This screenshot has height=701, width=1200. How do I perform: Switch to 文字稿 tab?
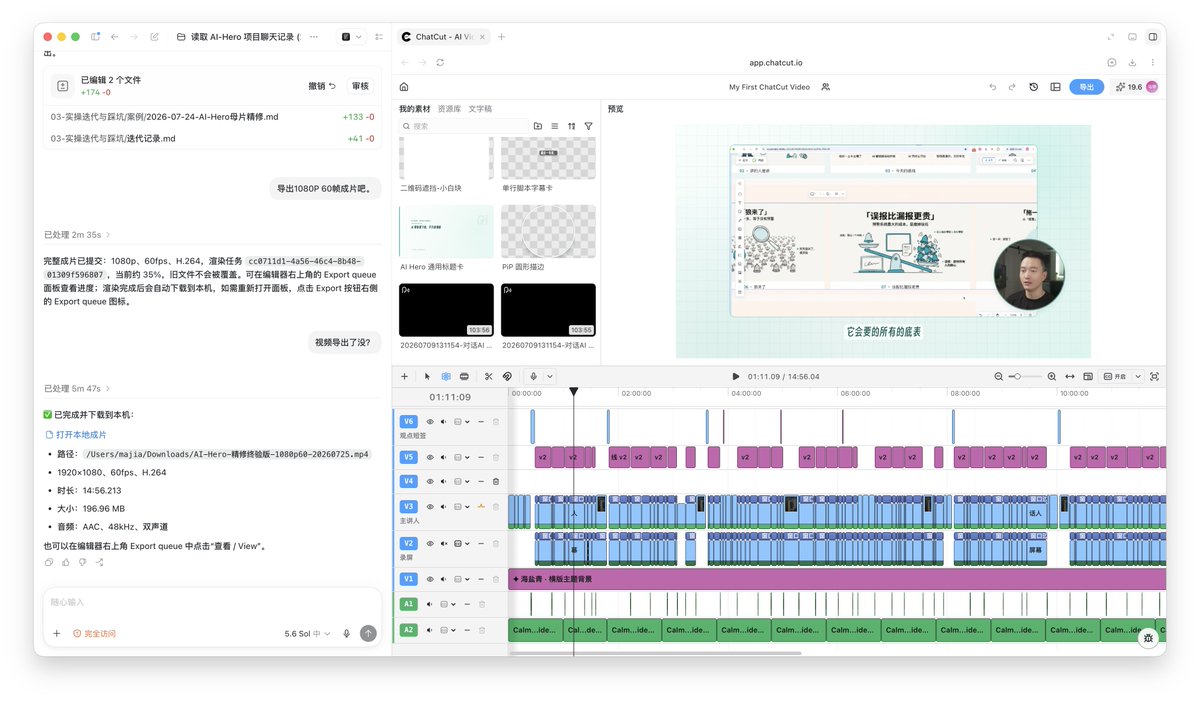point(480,108)
